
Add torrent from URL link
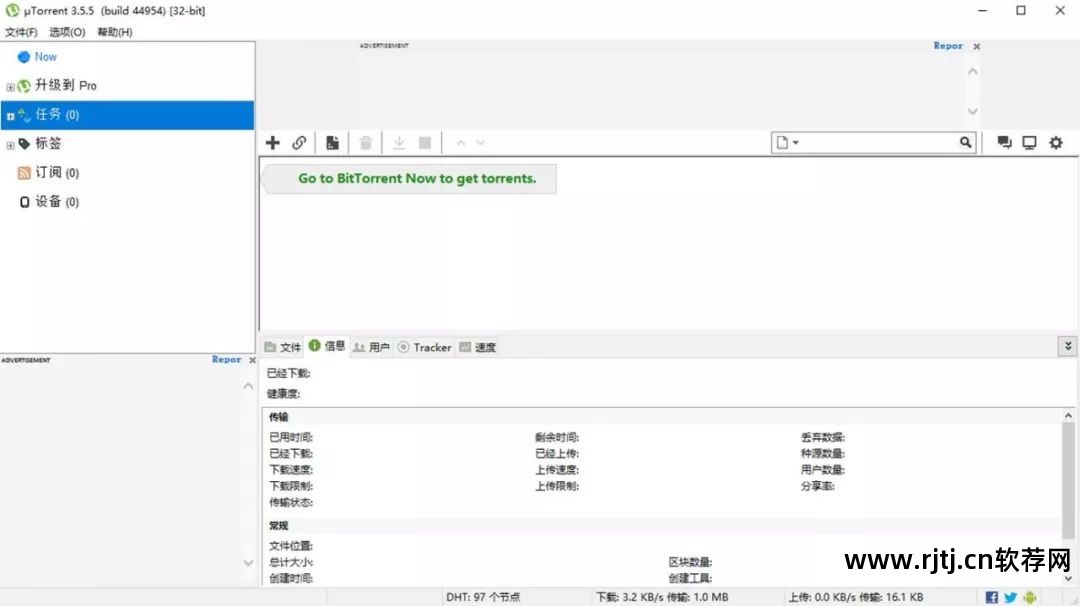pyautogui.click(x=299, y=142)
